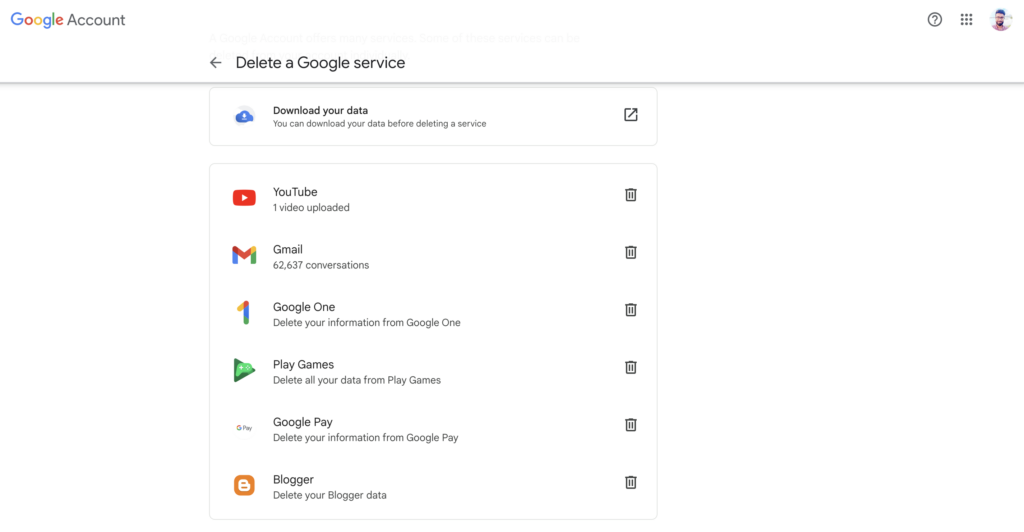Delete Gmail using its trash icon
1024x532 pixels.
click(x=630, y=252)
